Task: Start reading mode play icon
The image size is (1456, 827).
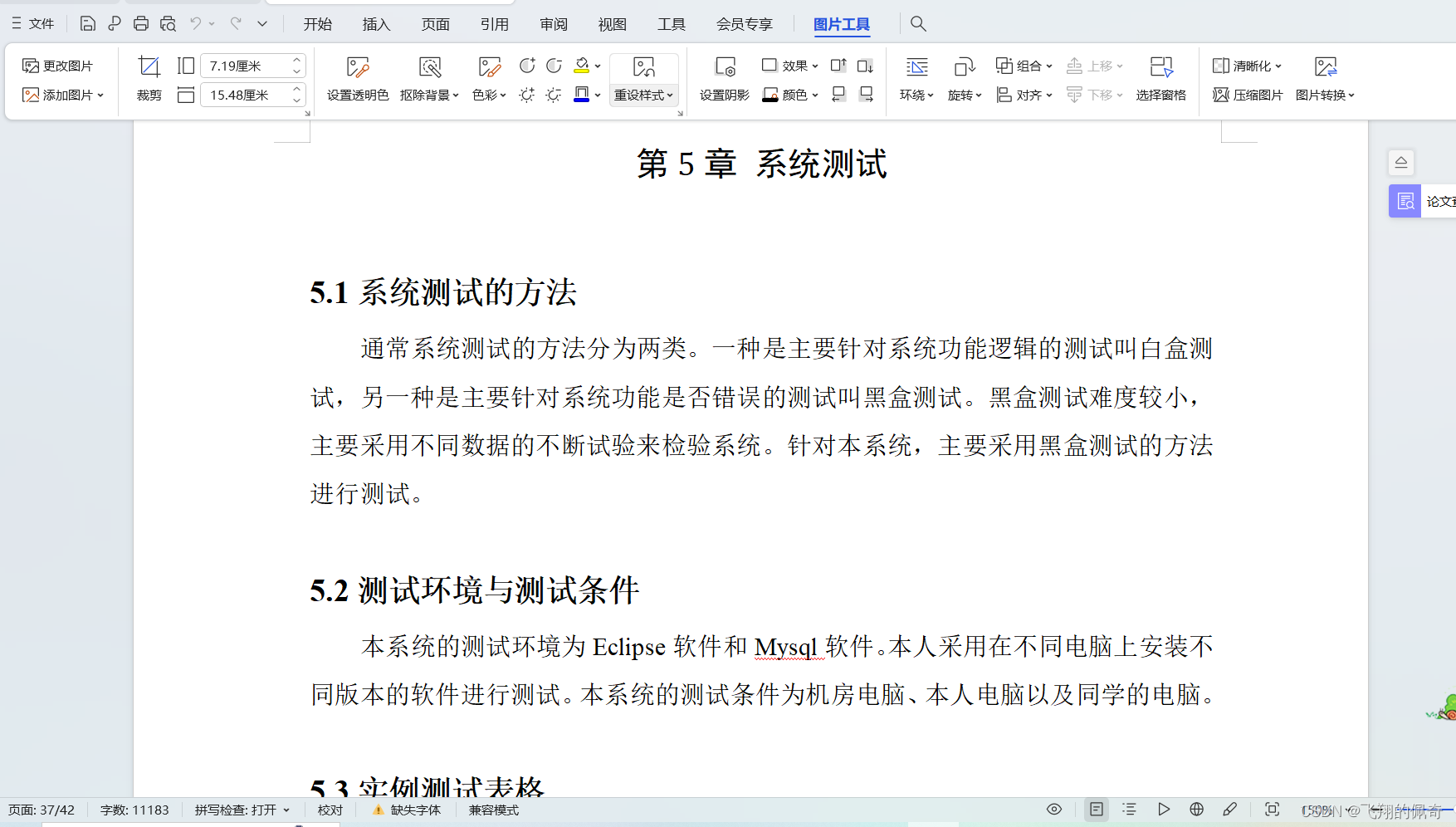Action: 1164,810
